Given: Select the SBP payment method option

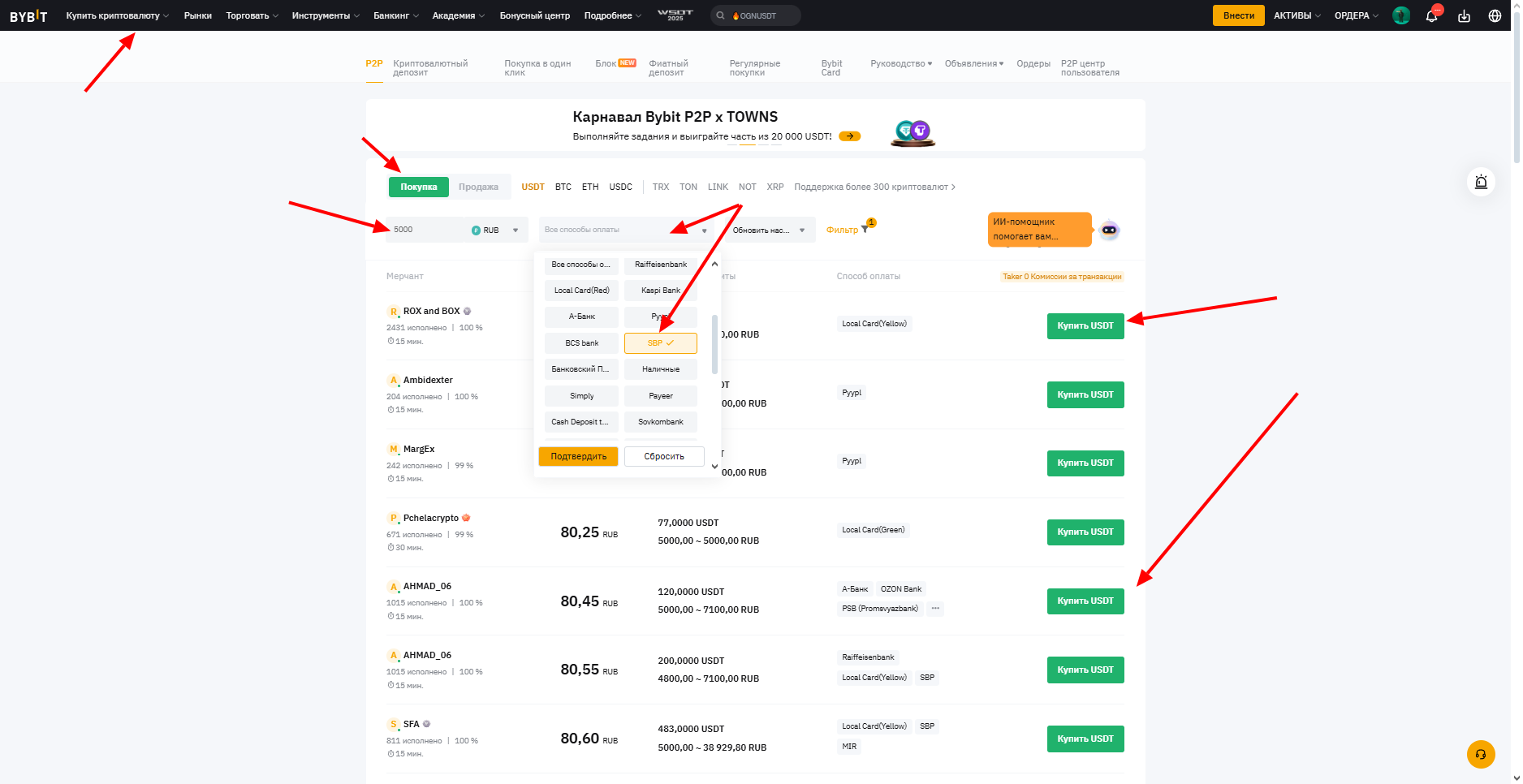Looking at the screenshot, I should [661, 343].
